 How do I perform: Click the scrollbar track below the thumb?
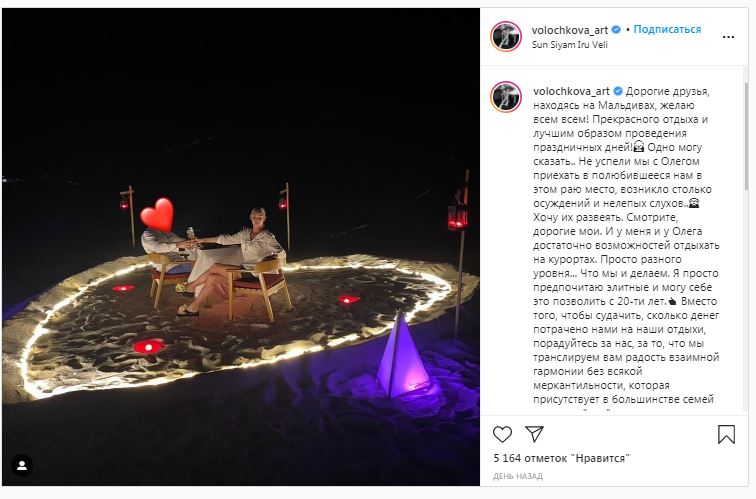tap(746, 299)
